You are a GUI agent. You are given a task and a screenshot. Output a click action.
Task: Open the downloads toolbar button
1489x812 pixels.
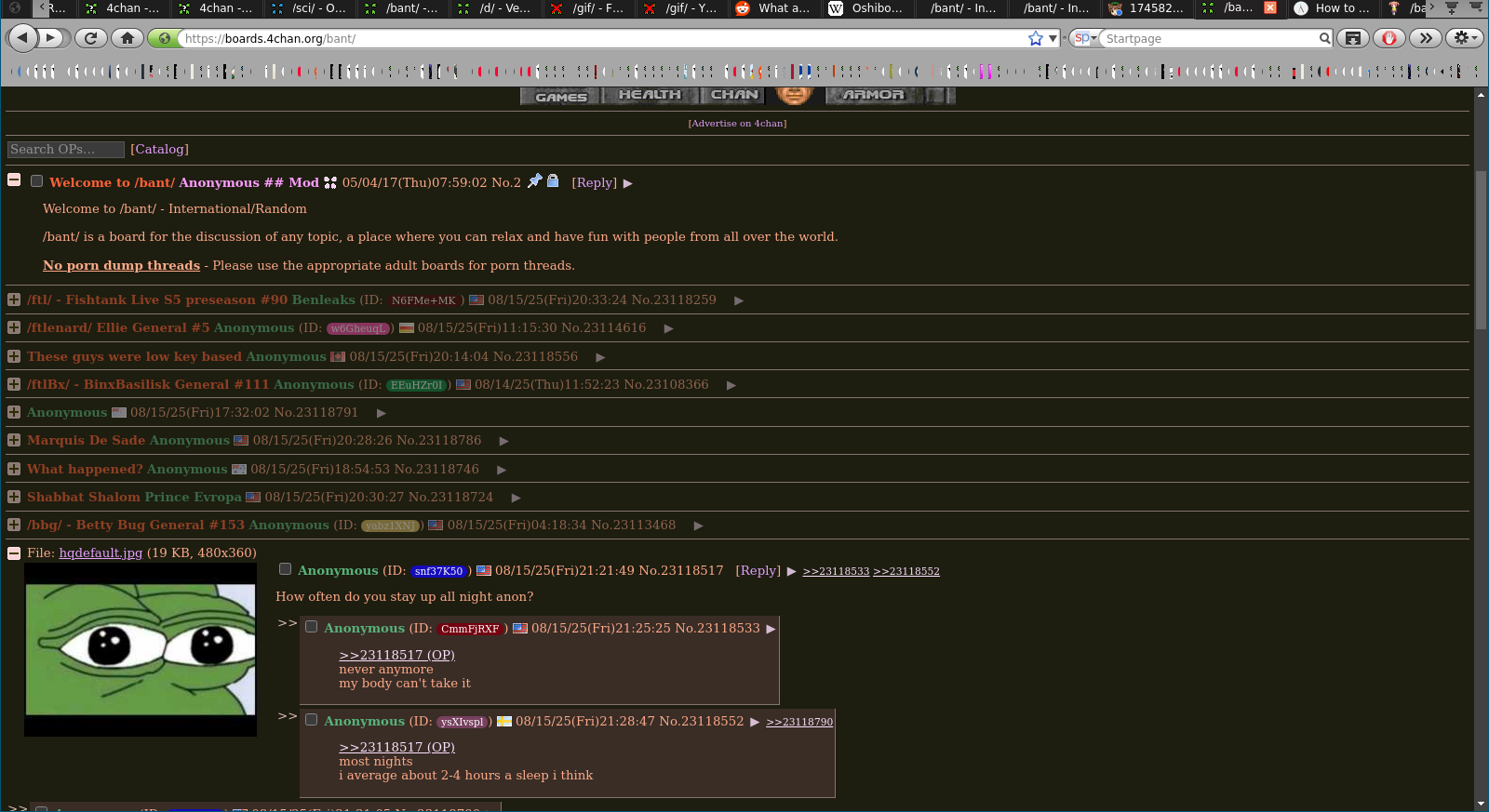(x=1353, y=38)
